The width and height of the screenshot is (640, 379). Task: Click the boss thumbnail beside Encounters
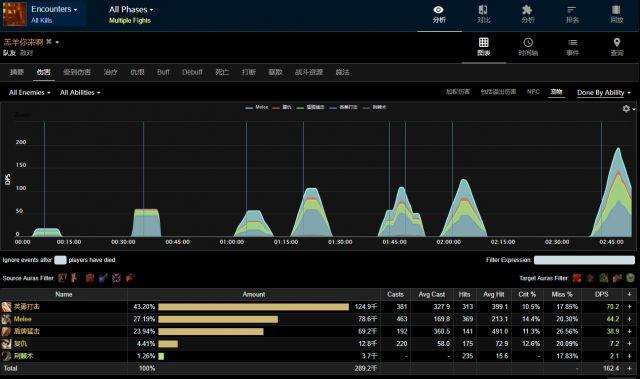[14, 14]
